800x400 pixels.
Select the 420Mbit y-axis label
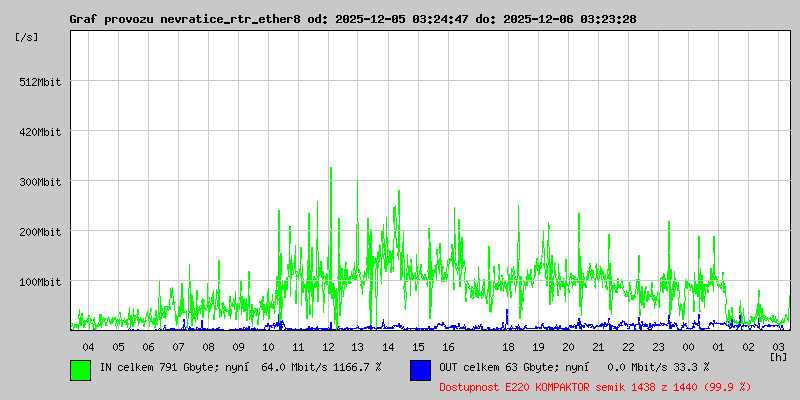click(40, 132)
